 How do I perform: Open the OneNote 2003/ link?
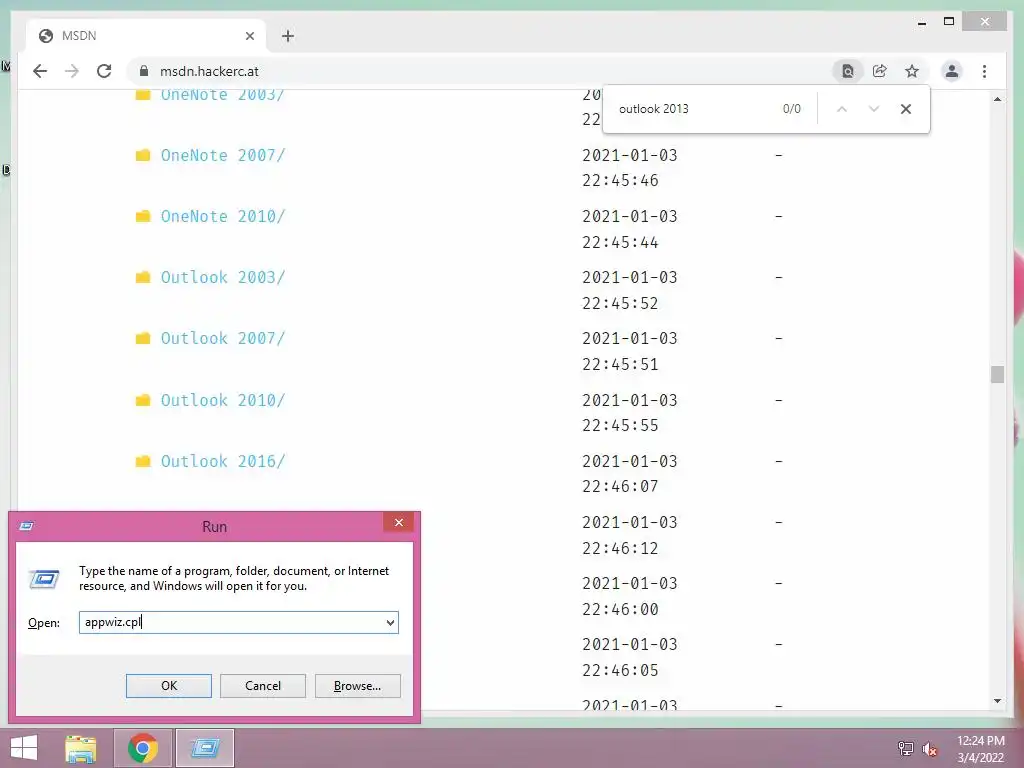point(223,95)
